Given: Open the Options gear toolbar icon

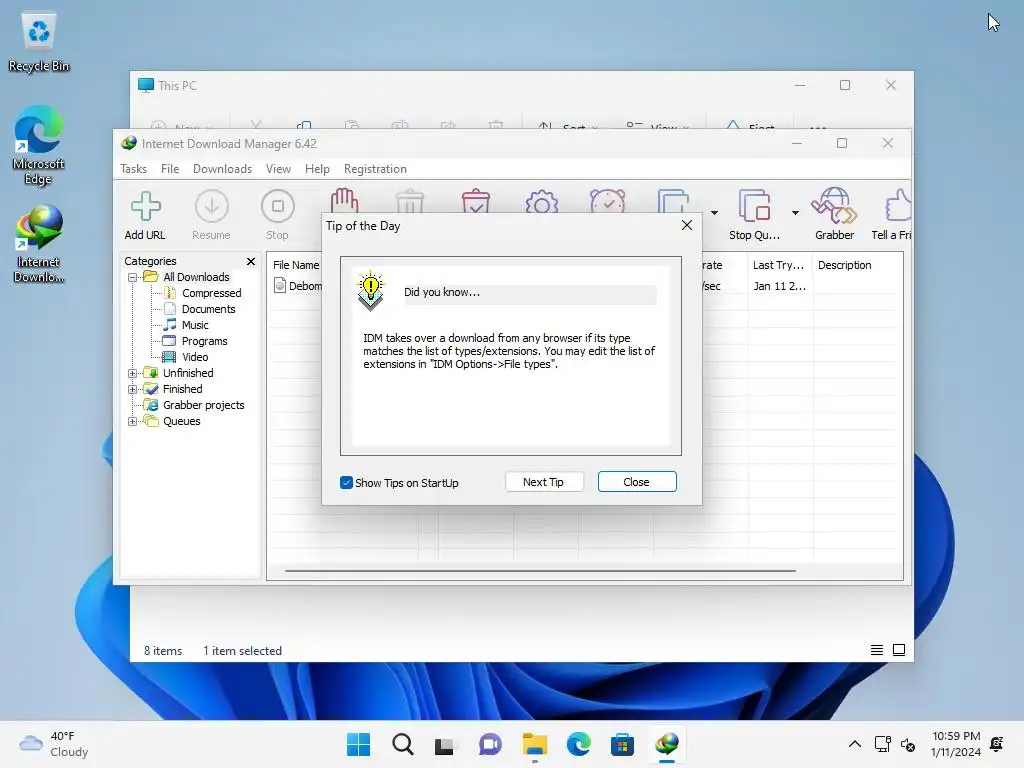Looking at the screenshot, I should click(x=541, y=201).
